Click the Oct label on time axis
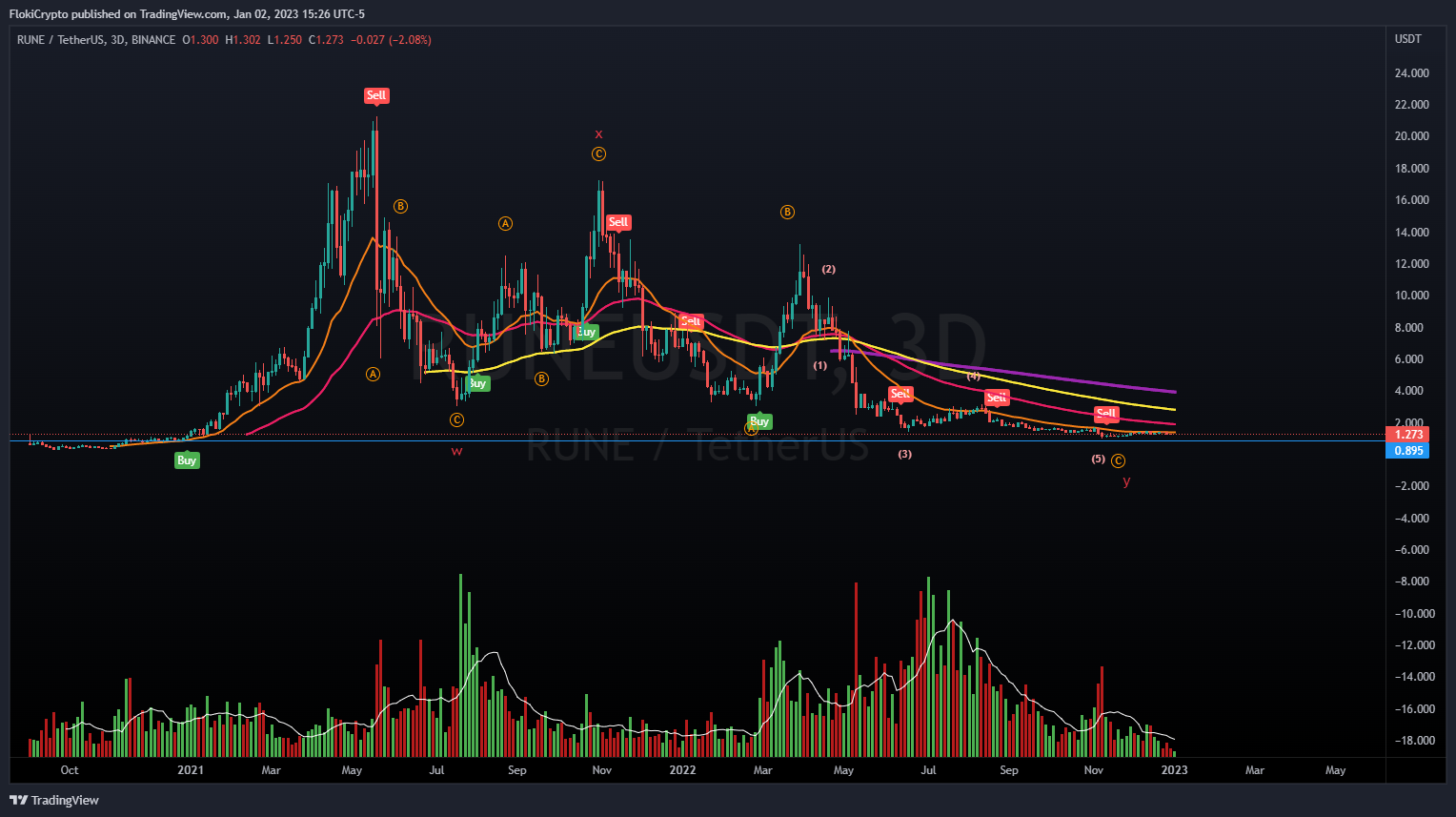Screen dimensions: 1456x817 click(70, 770)
